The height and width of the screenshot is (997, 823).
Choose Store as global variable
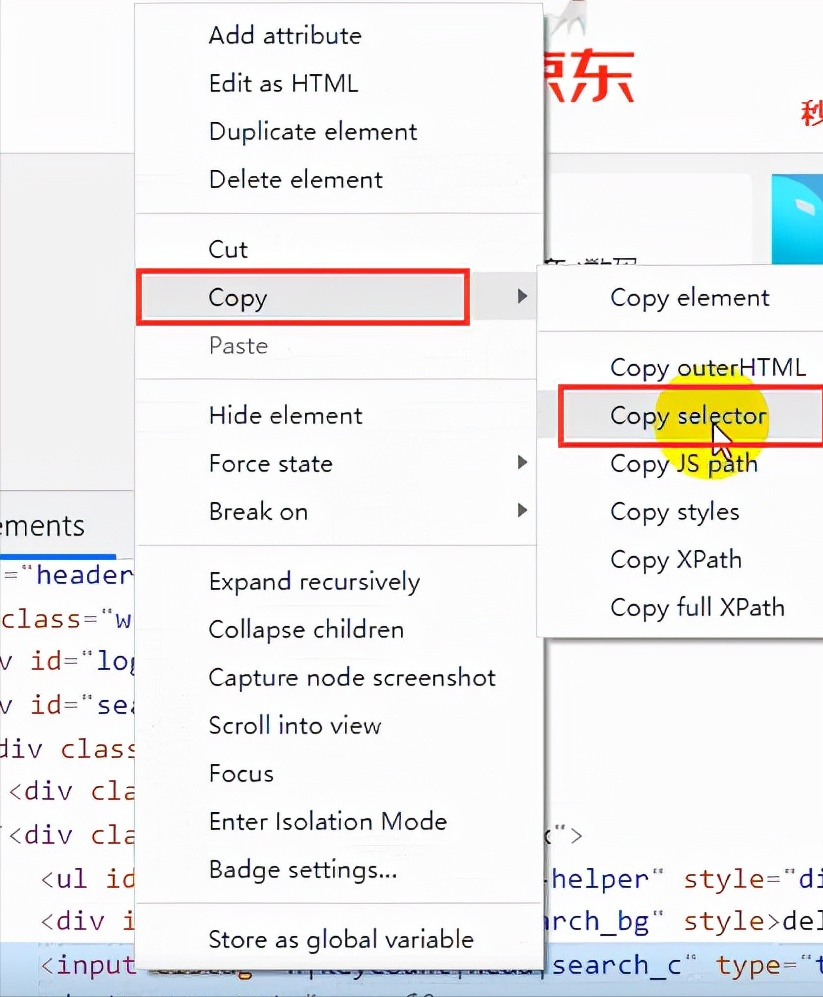341,940
